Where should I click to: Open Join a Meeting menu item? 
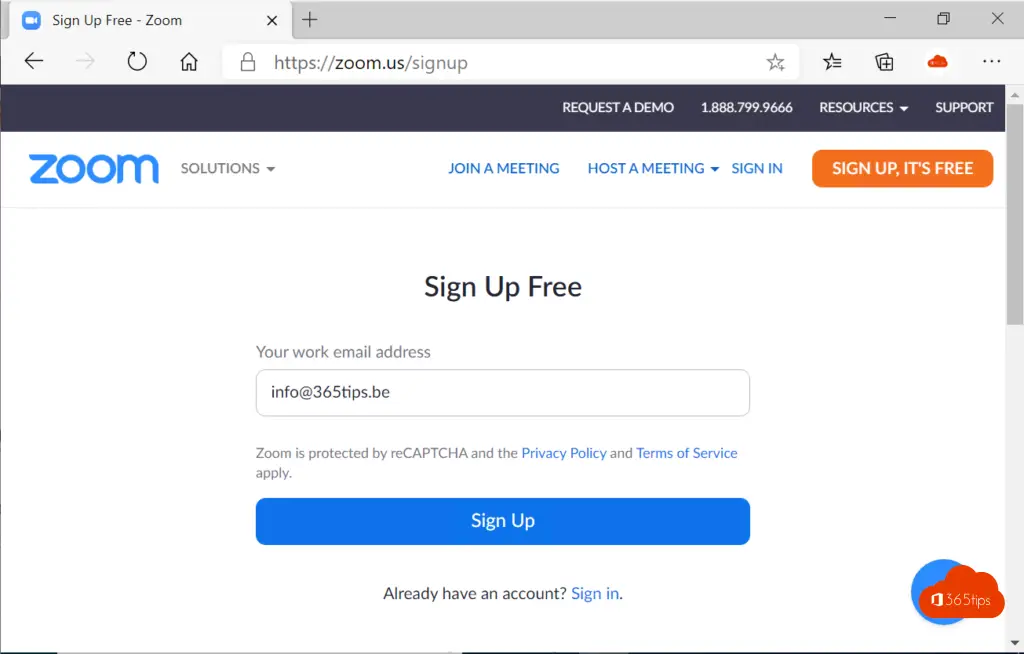pyautogui.click(x=503, y=169)
